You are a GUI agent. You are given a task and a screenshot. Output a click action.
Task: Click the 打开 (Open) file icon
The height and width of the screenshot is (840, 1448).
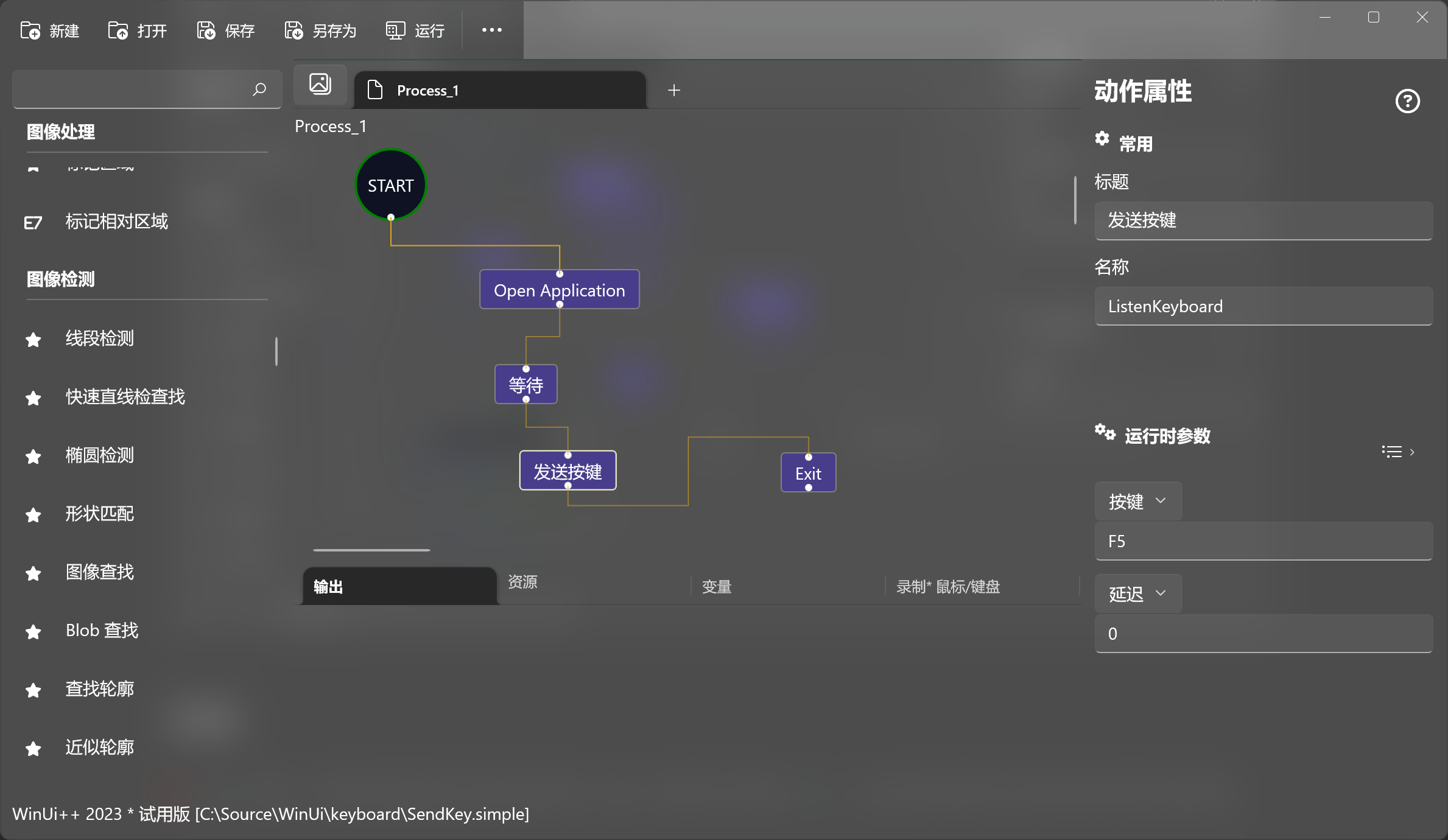pyautogui.click(x=118, y=30)
